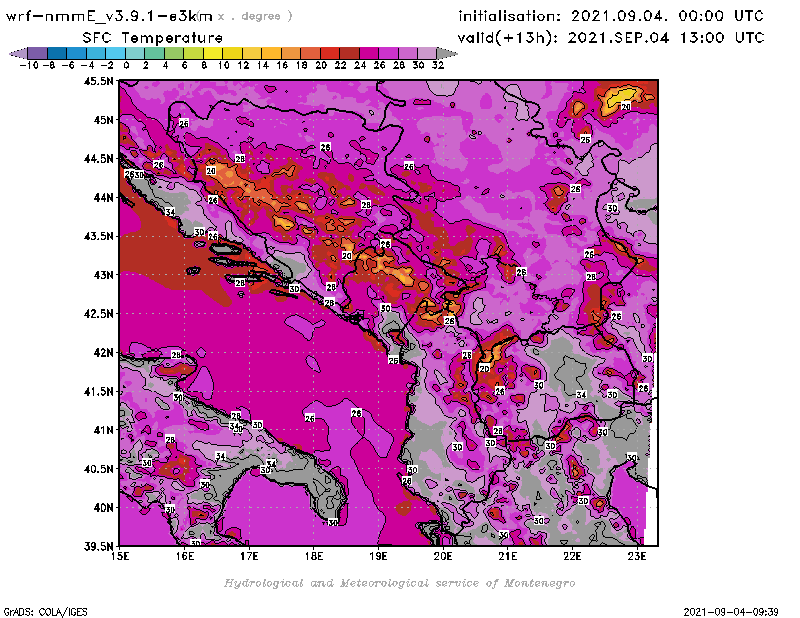Click the light blue legend swatch between -4 and -2
This screenshot has height=618, width=800.
96,53
